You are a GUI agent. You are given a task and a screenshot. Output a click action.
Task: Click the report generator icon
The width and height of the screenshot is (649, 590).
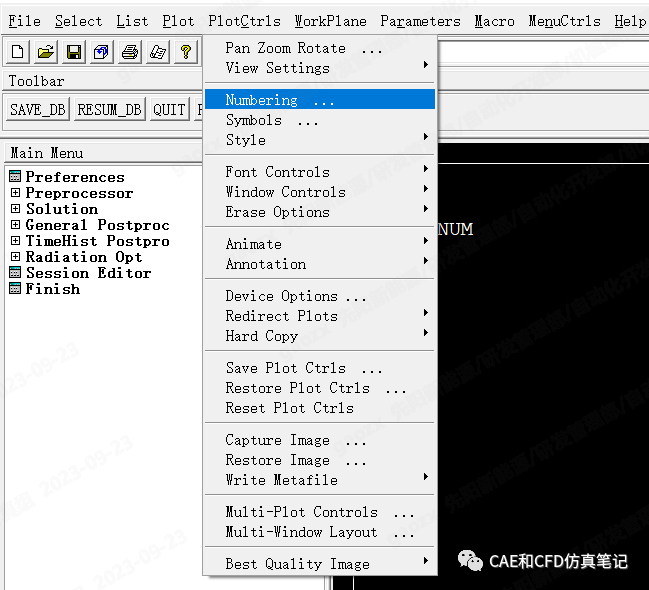[x=158, y=52]
